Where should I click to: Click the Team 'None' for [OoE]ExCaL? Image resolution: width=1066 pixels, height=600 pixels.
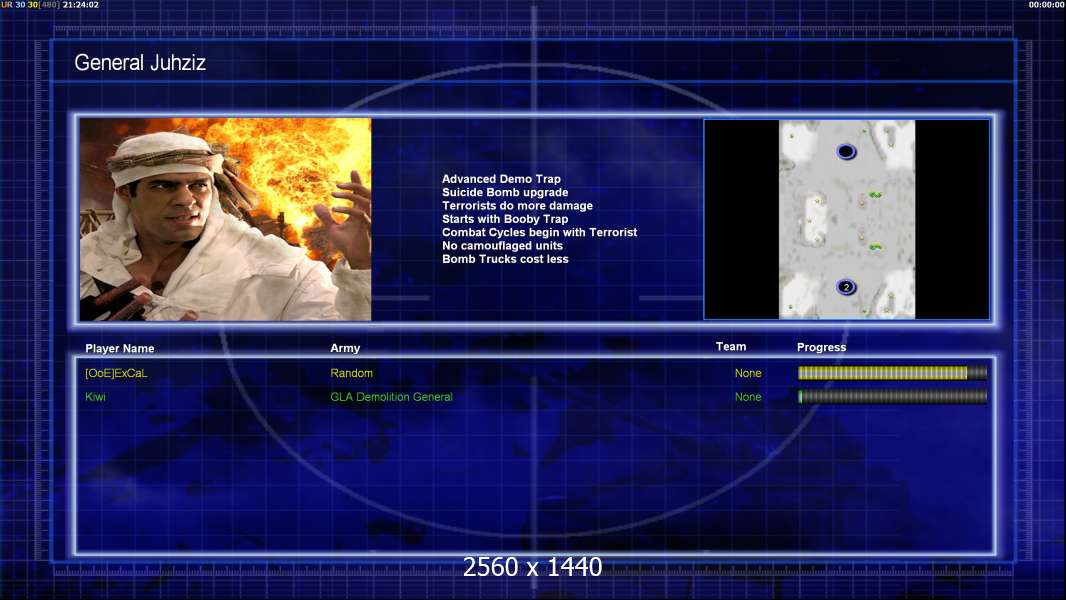tap(748, 373)
